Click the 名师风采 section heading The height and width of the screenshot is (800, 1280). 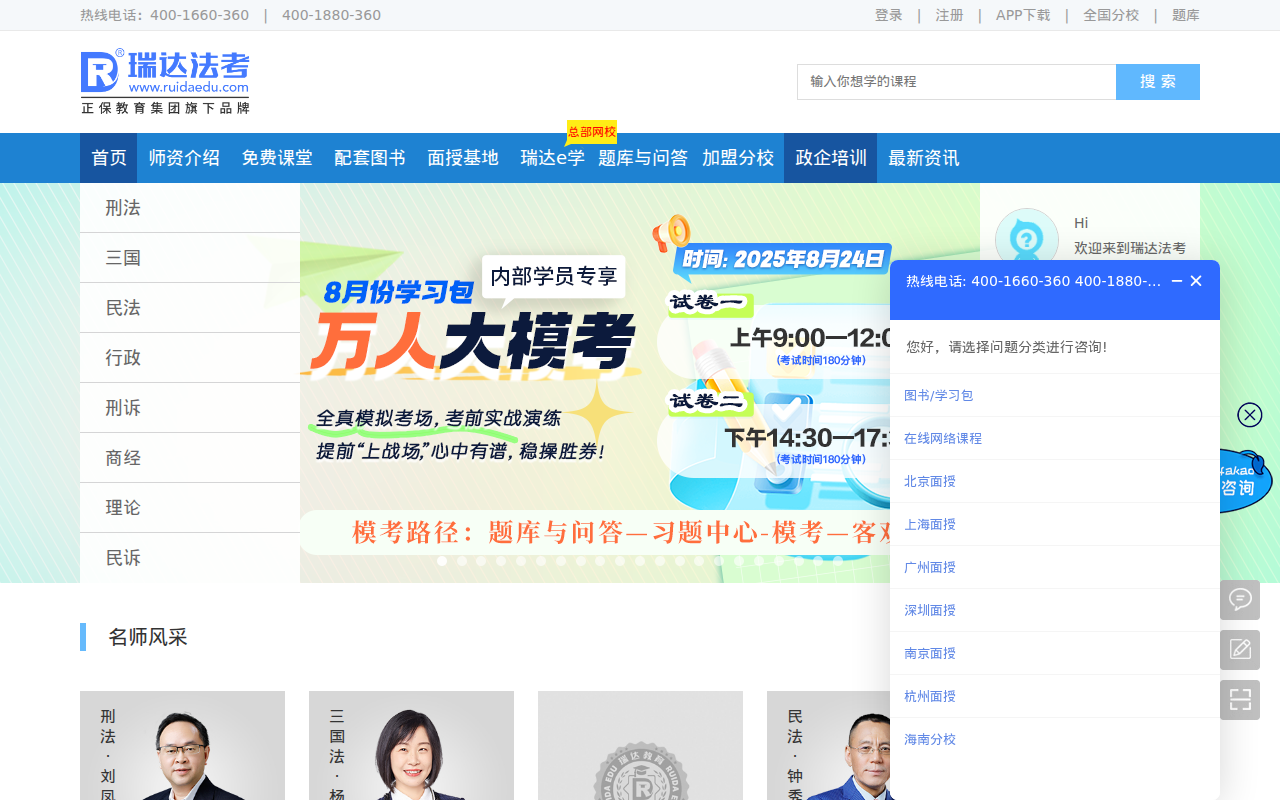[x=148, y=637]
